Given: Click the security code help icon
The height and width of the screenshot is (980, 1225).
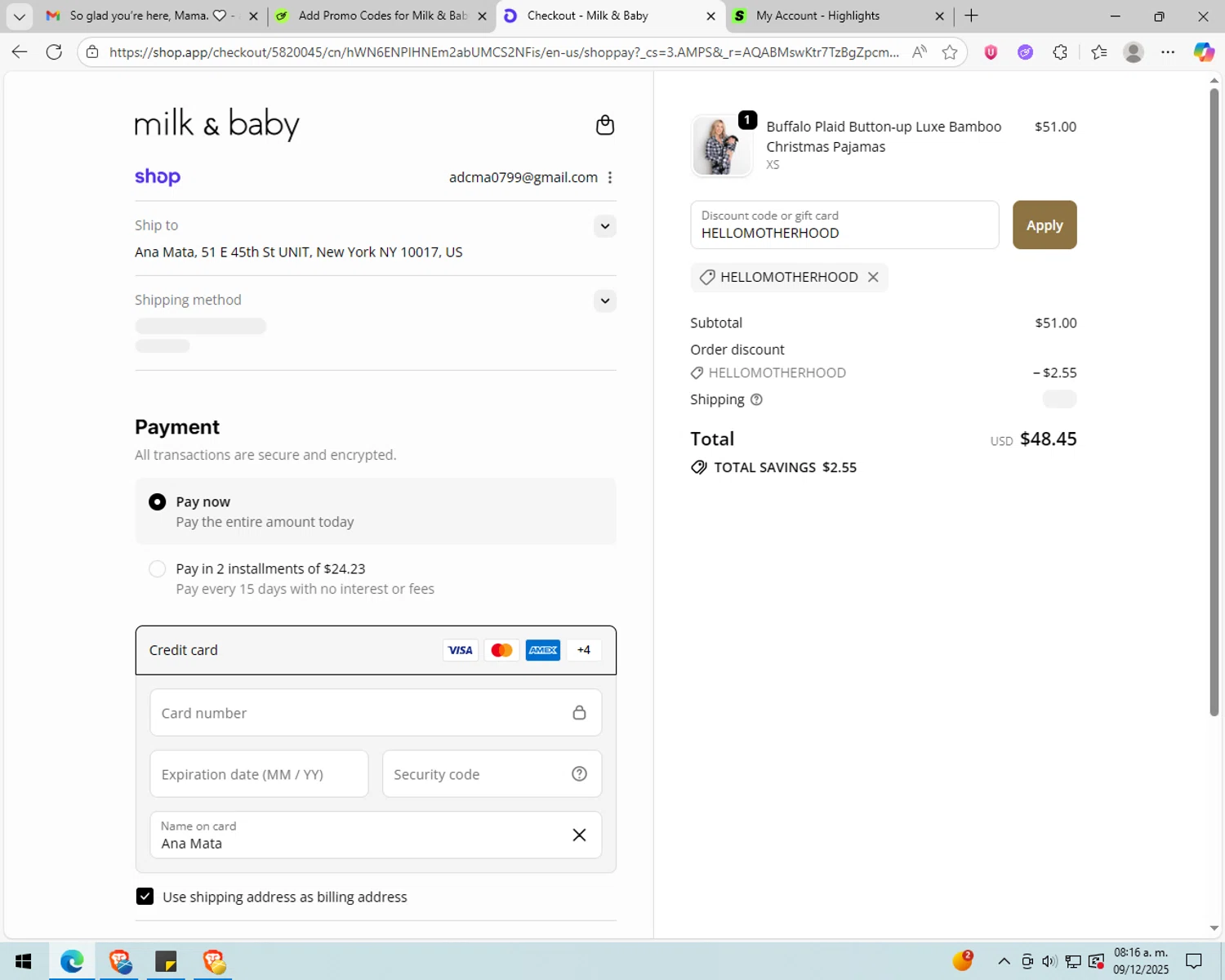Looking at the screenshot, I should pos(579,773).
